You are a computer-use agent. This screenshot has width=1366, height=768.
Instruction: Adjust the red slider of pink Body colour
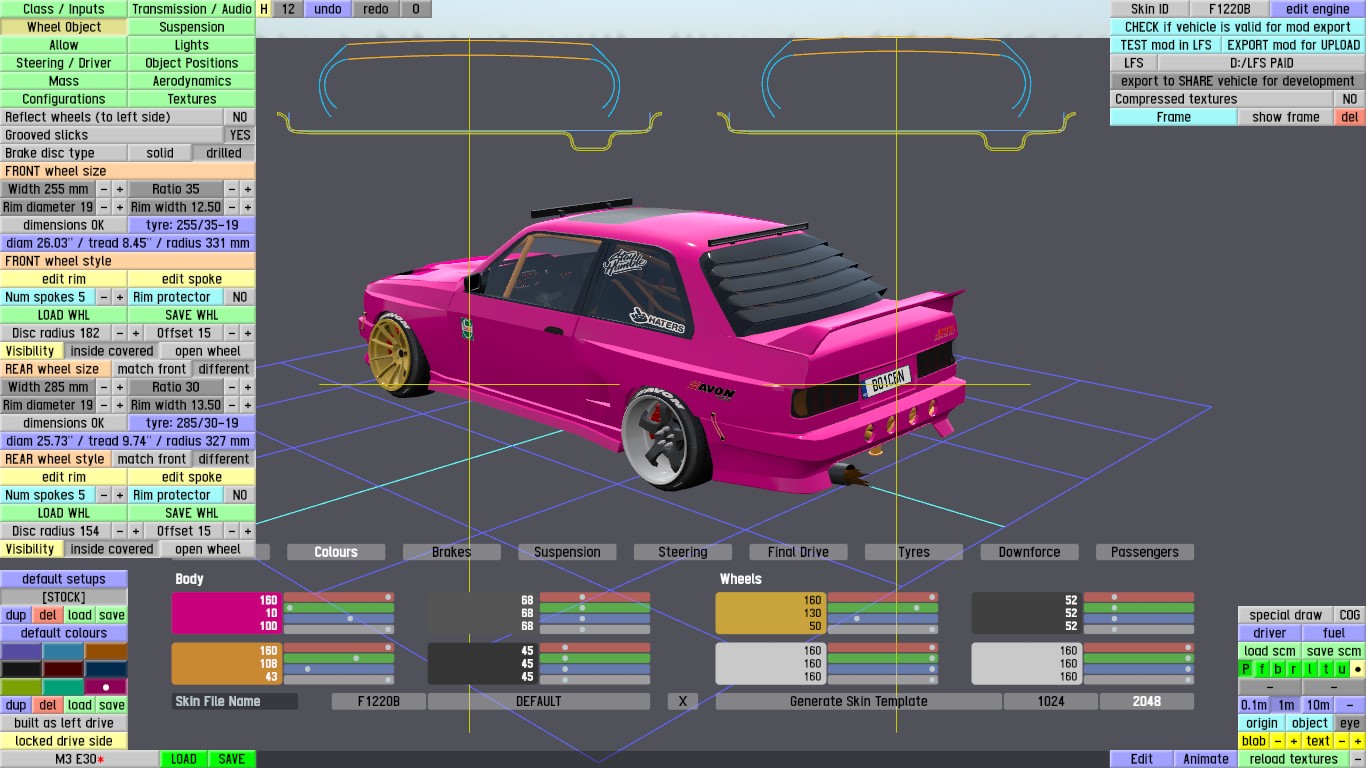coord(339,597)
